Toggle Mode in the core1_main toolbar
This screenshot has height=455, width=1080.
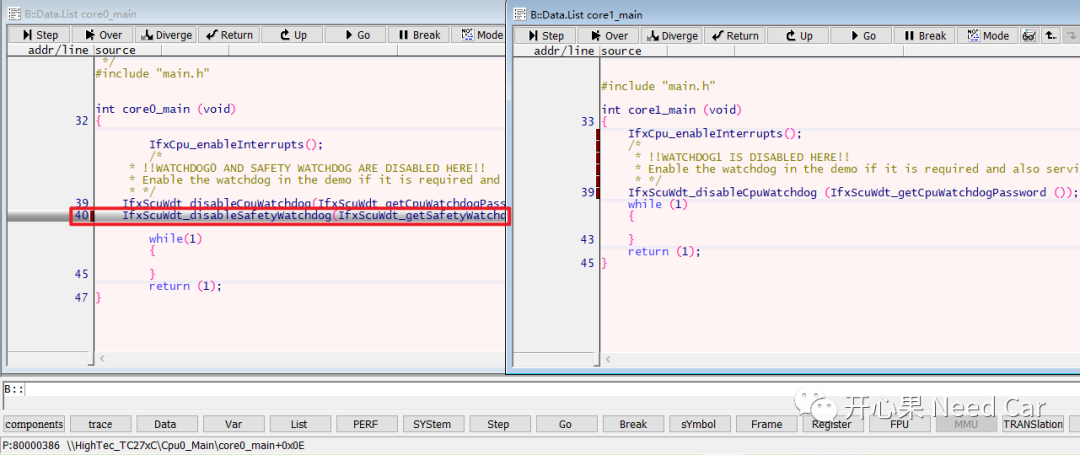pos(987,36)
